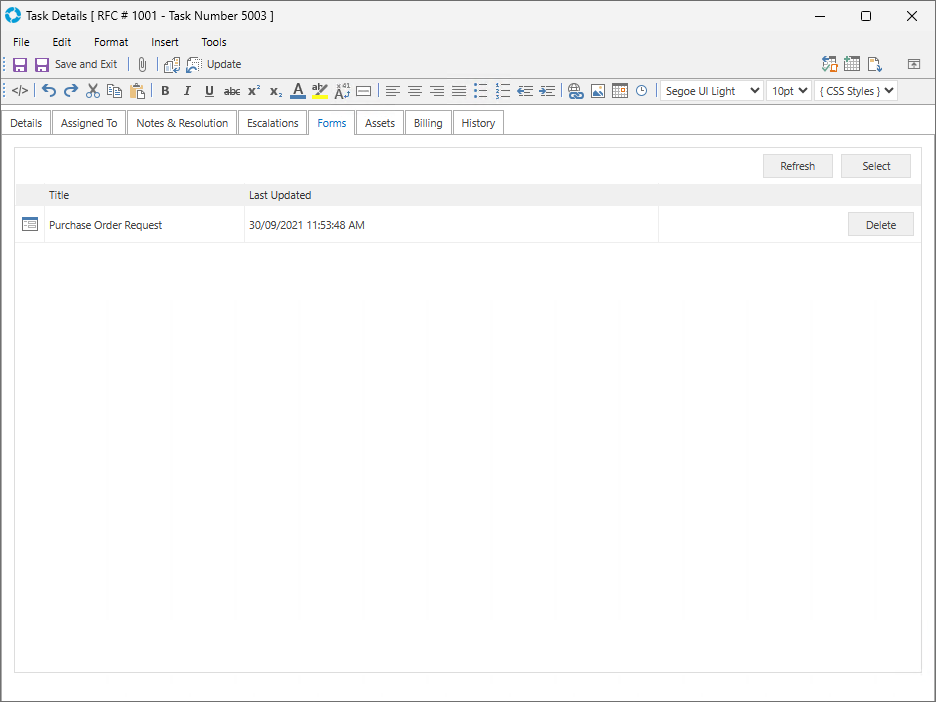Click the HTML source code view icon
936x702 pixels.
[x=20, y=91]
